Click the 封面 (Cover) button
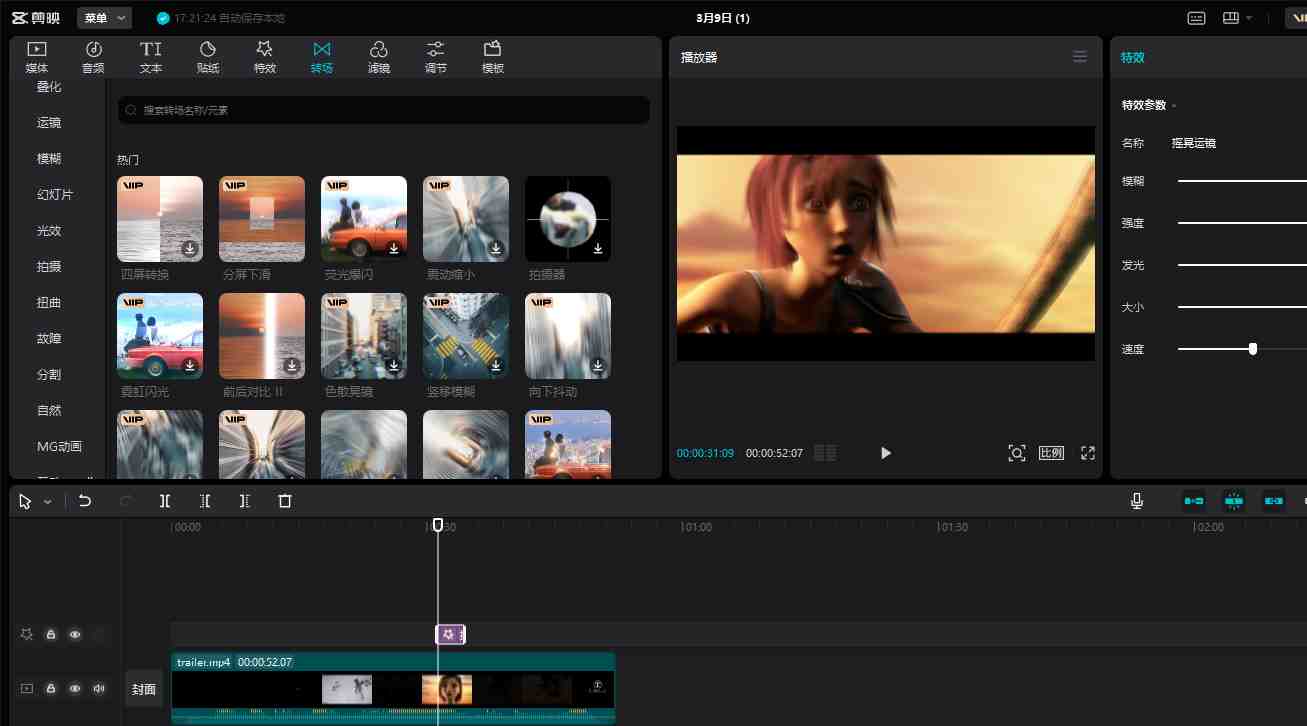This screenshot has height=726, width=1307. (x=143, y=688)
